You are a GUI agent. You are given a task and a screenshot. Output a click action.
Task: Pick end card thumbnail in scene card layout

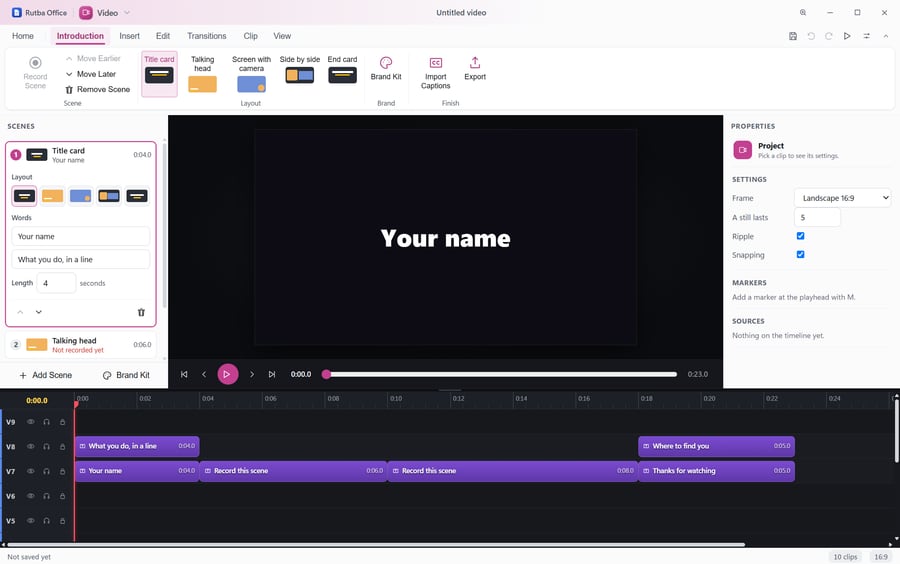137,196
